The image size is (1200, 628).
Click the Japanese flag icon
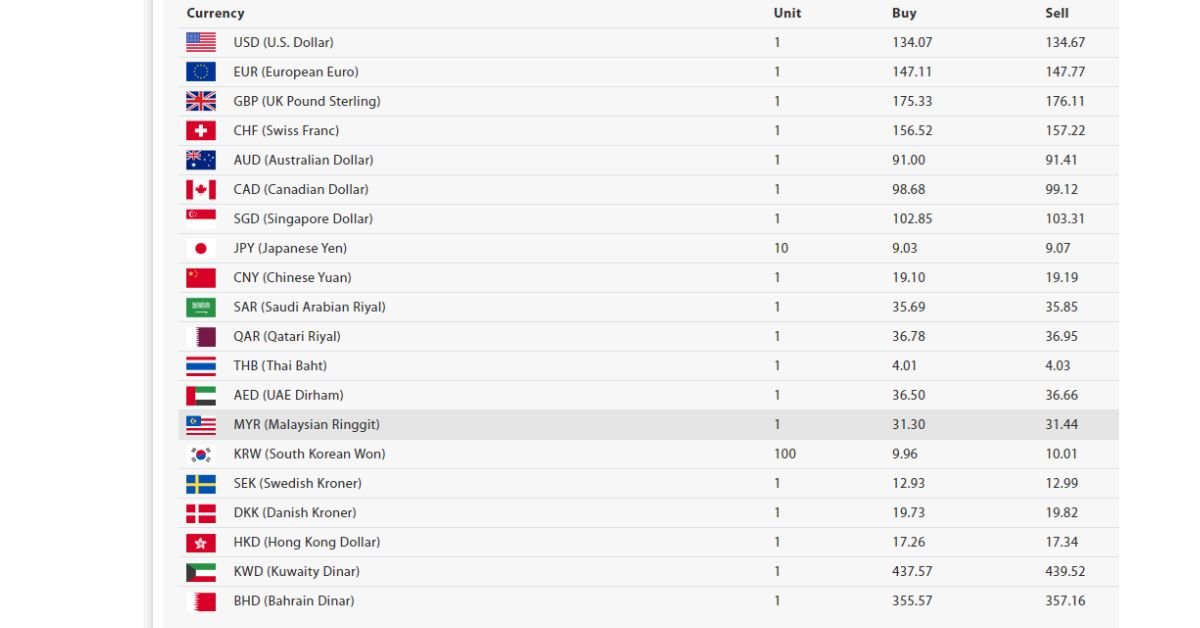tap(200, 248)
